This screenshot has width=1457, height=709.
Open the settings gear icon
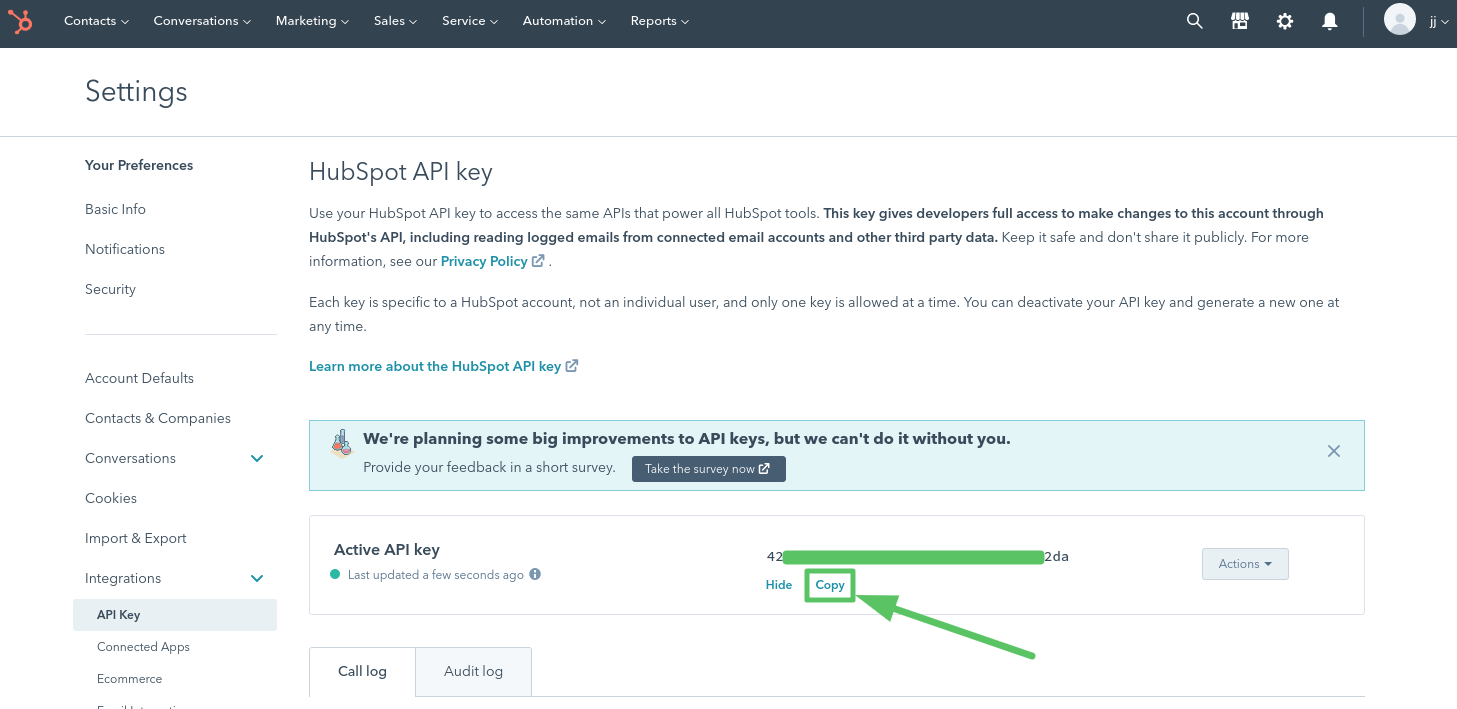coord(1285,21)
